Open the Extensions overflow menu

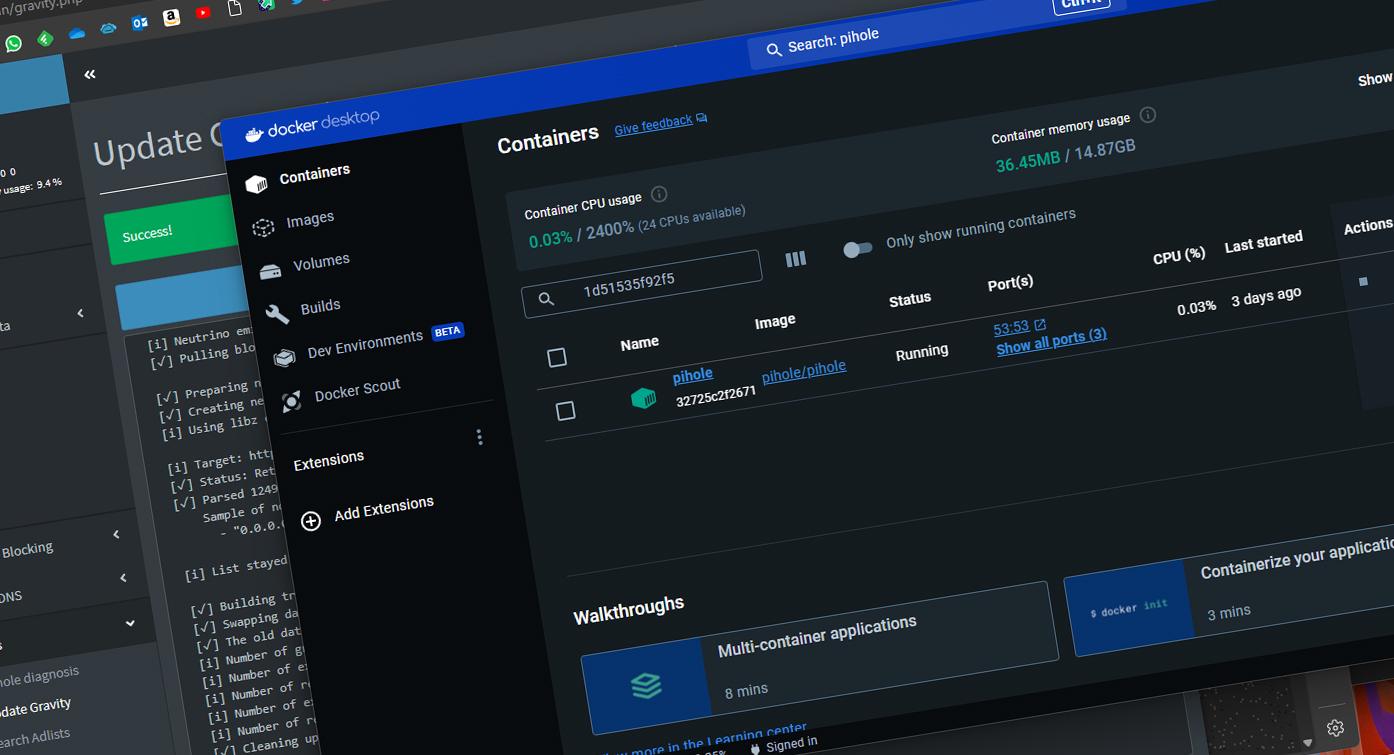click(x=479, y=437)
